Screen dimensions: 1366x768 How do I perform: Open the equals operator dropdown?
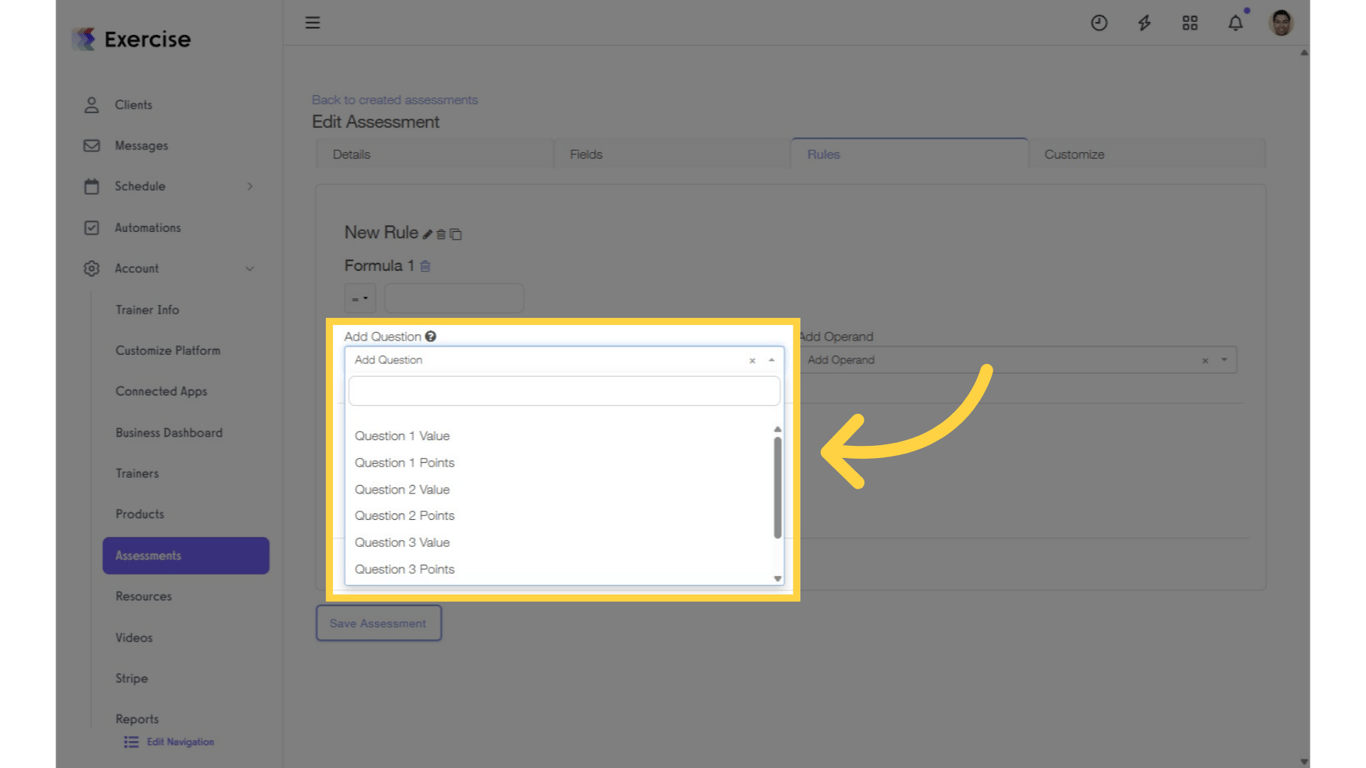(x=359, y=297)
